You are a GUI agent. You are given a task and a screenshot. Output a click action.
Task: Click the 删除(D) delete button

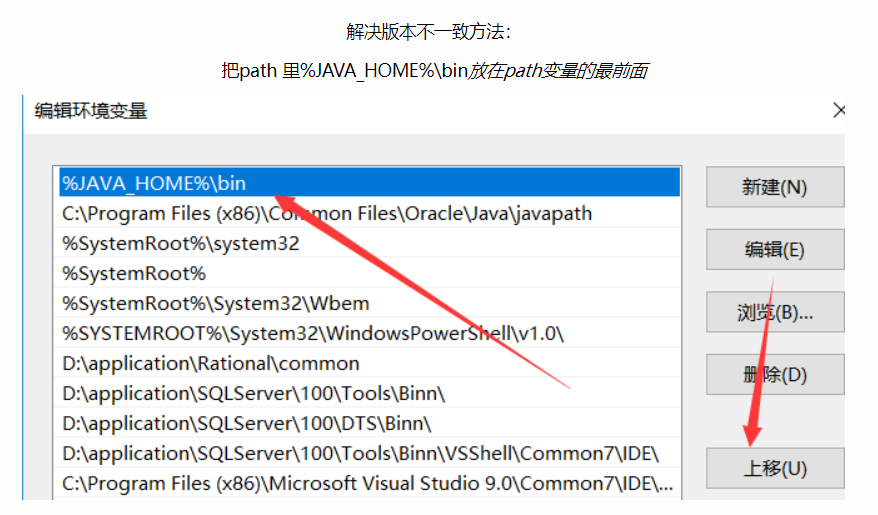click(775, 374)
